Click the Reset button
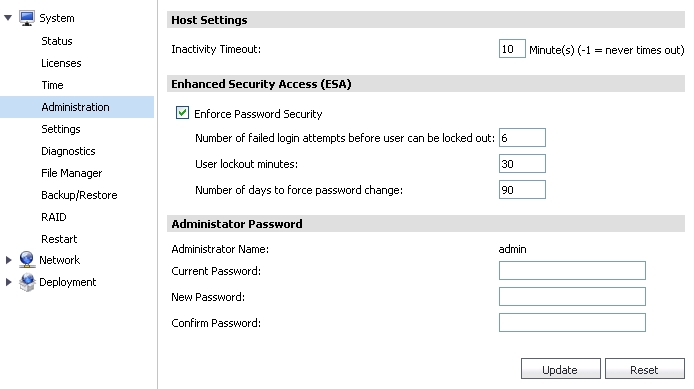 coord(644,369)
